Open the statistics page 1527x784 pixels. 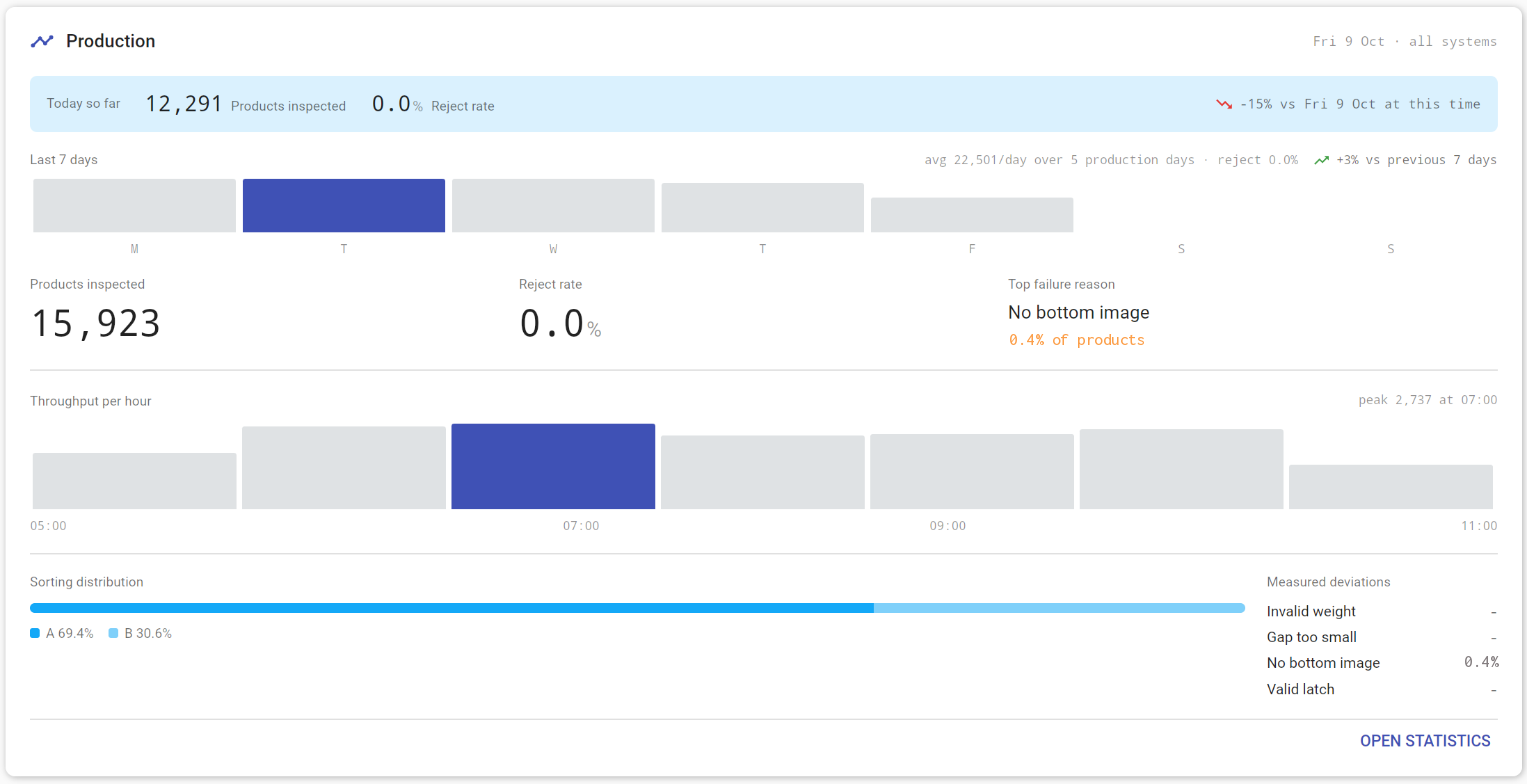[1425, 741]
